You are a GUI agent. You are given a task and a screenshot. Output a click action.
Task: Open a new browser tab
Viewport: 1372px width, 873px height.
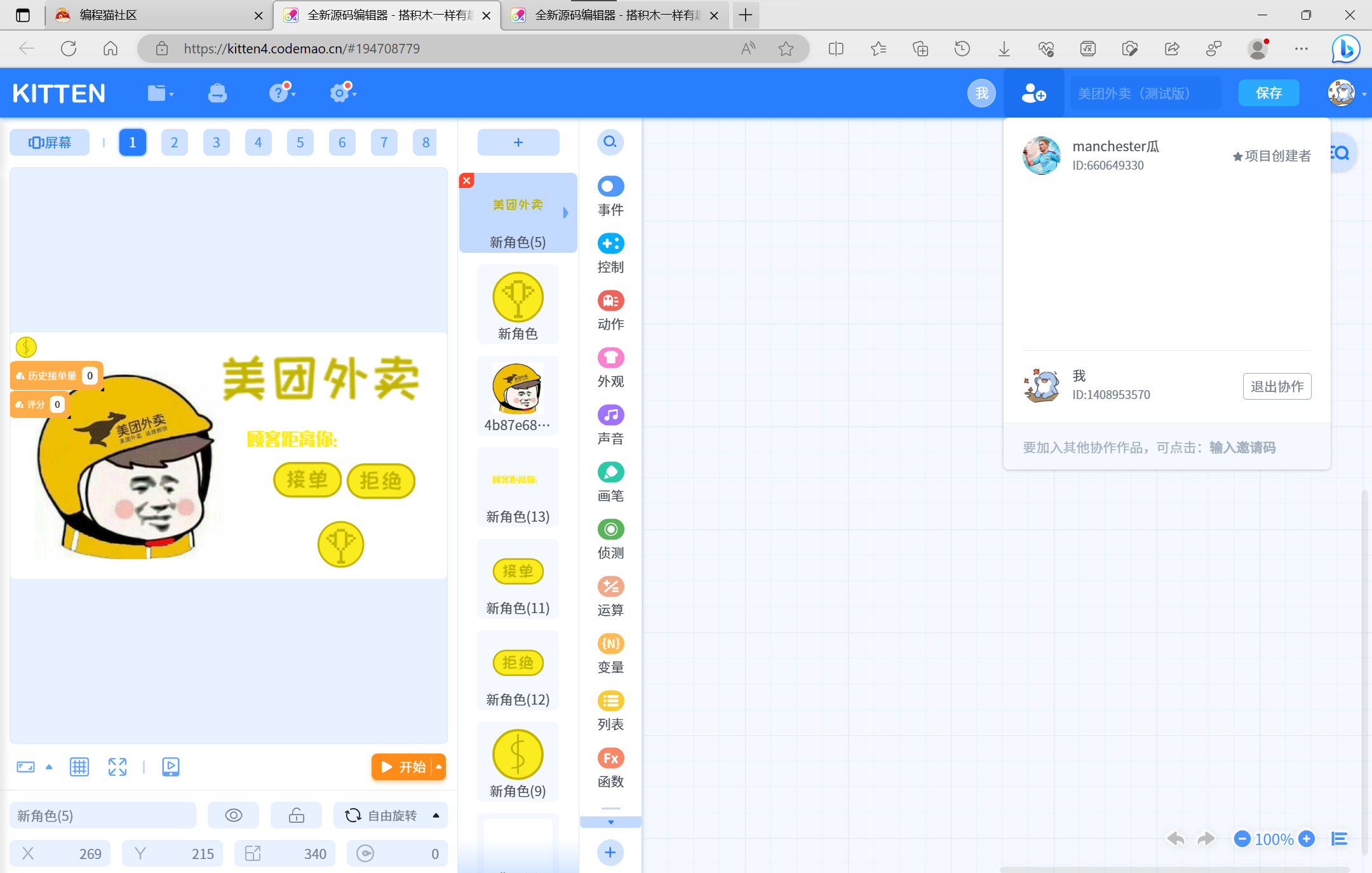pos(746,15)
